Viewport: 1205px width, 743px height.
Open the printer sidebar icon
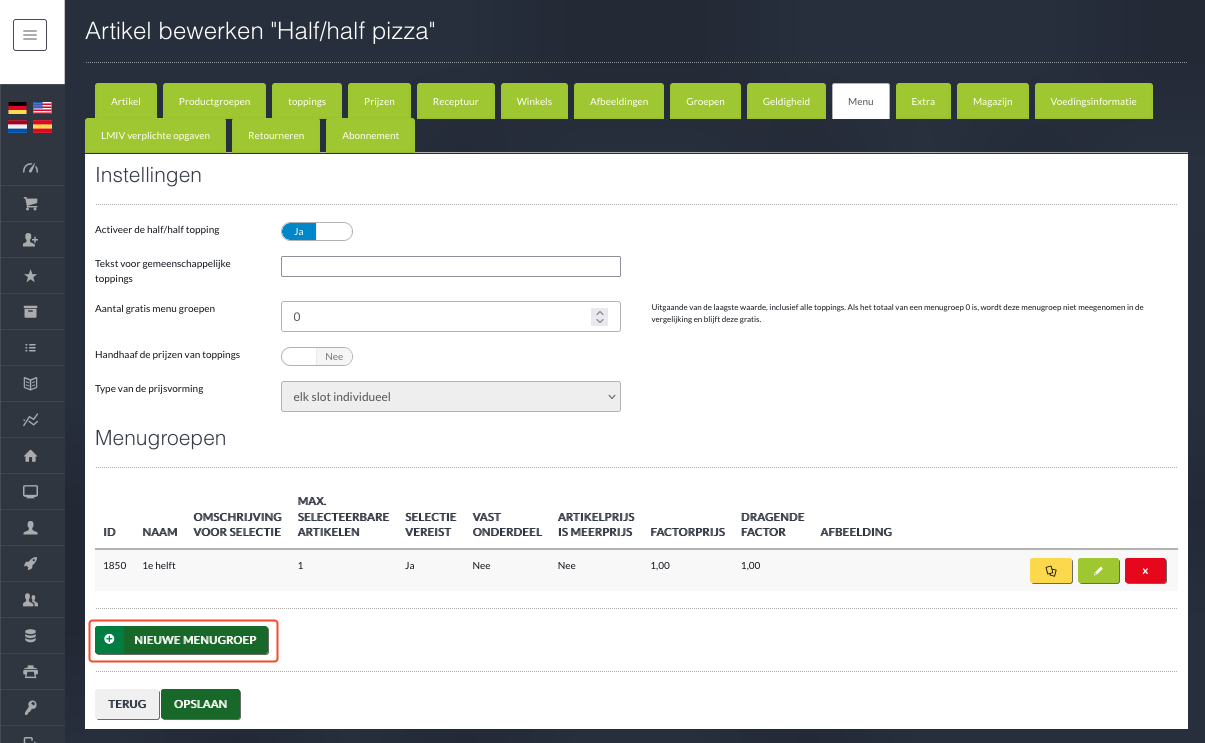point(30,671)
